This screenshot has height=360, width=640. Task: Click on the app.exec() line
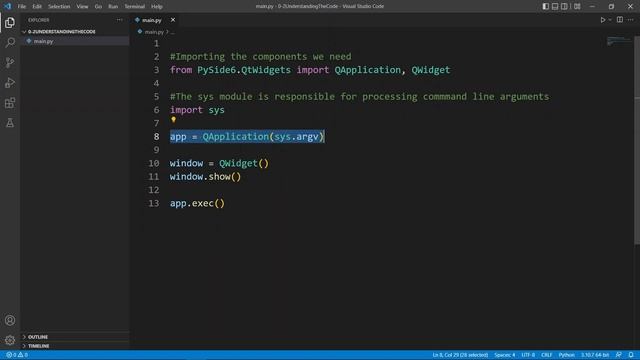197,203
